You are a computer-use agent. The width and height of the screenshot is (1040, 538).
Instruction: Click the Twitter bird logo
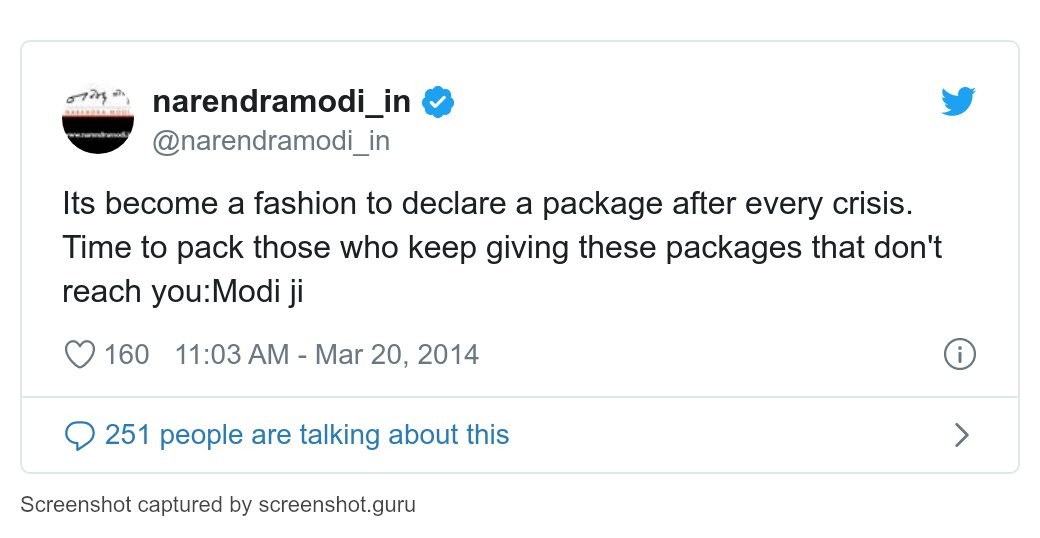(x=958, y=101)
